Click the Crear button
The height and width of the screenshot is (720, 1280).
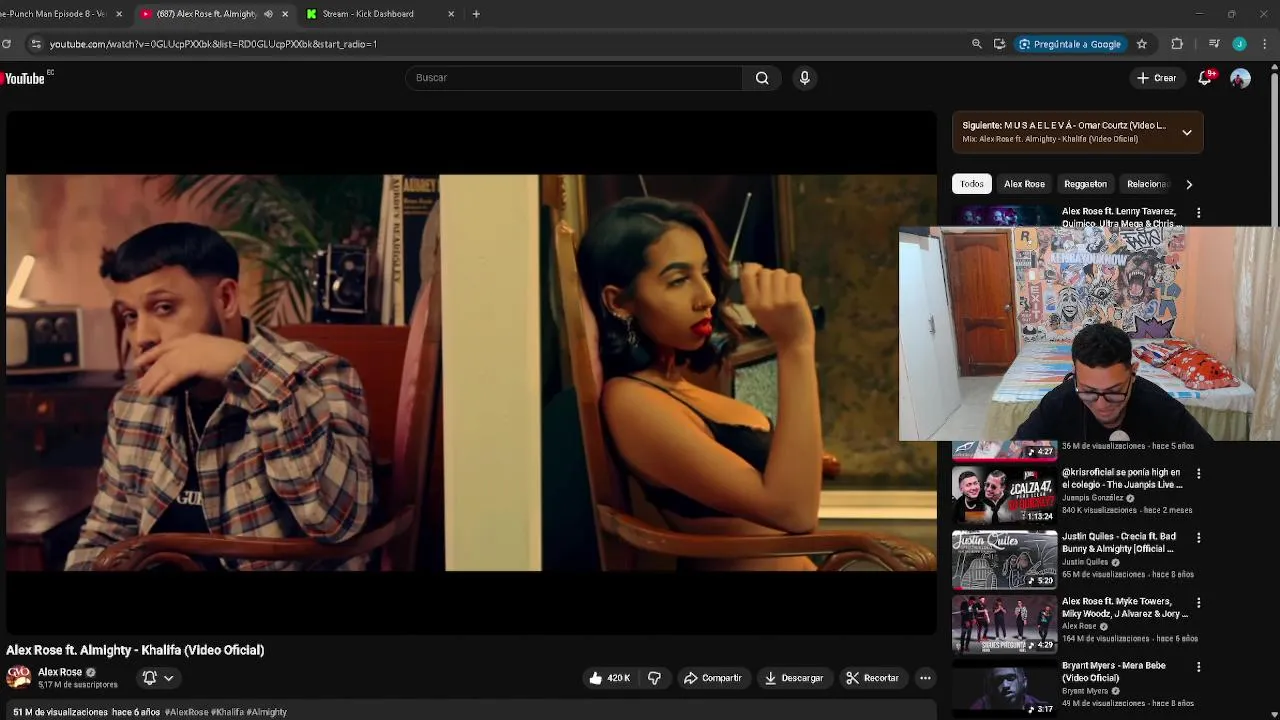tap(1156, 78)
